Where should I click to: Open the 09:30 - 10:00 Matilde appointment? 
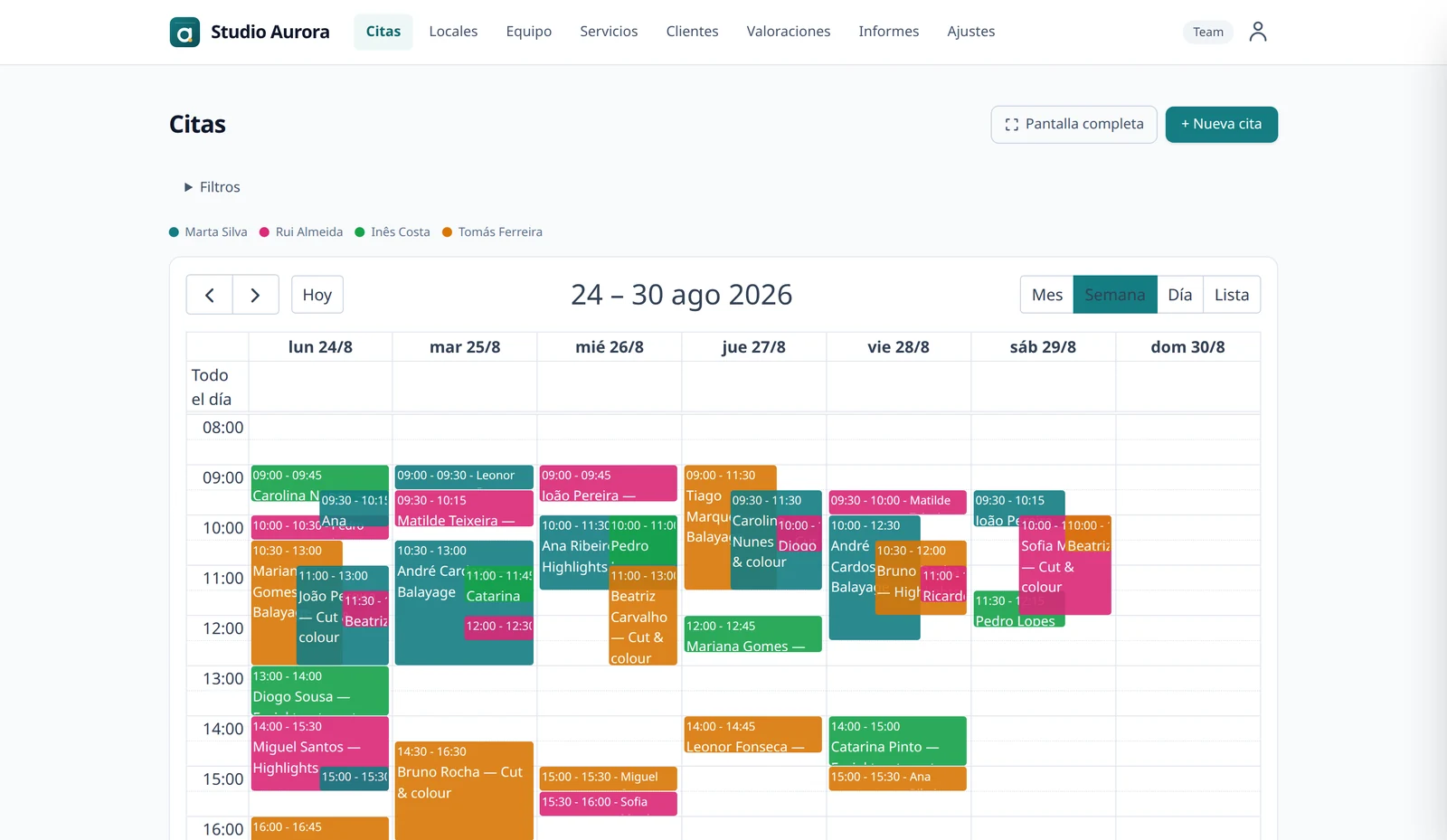(x=898, y=502)
